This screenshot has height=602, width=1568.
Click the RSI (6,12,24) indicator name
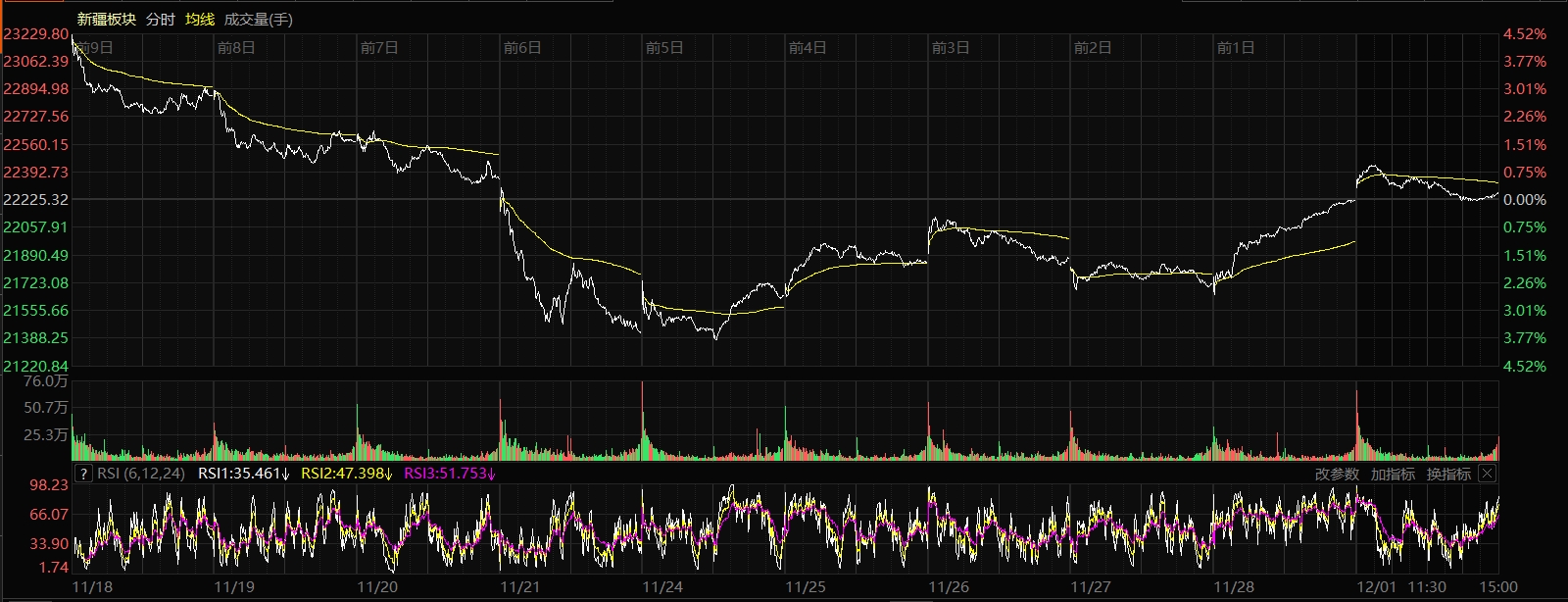(141, 475)
